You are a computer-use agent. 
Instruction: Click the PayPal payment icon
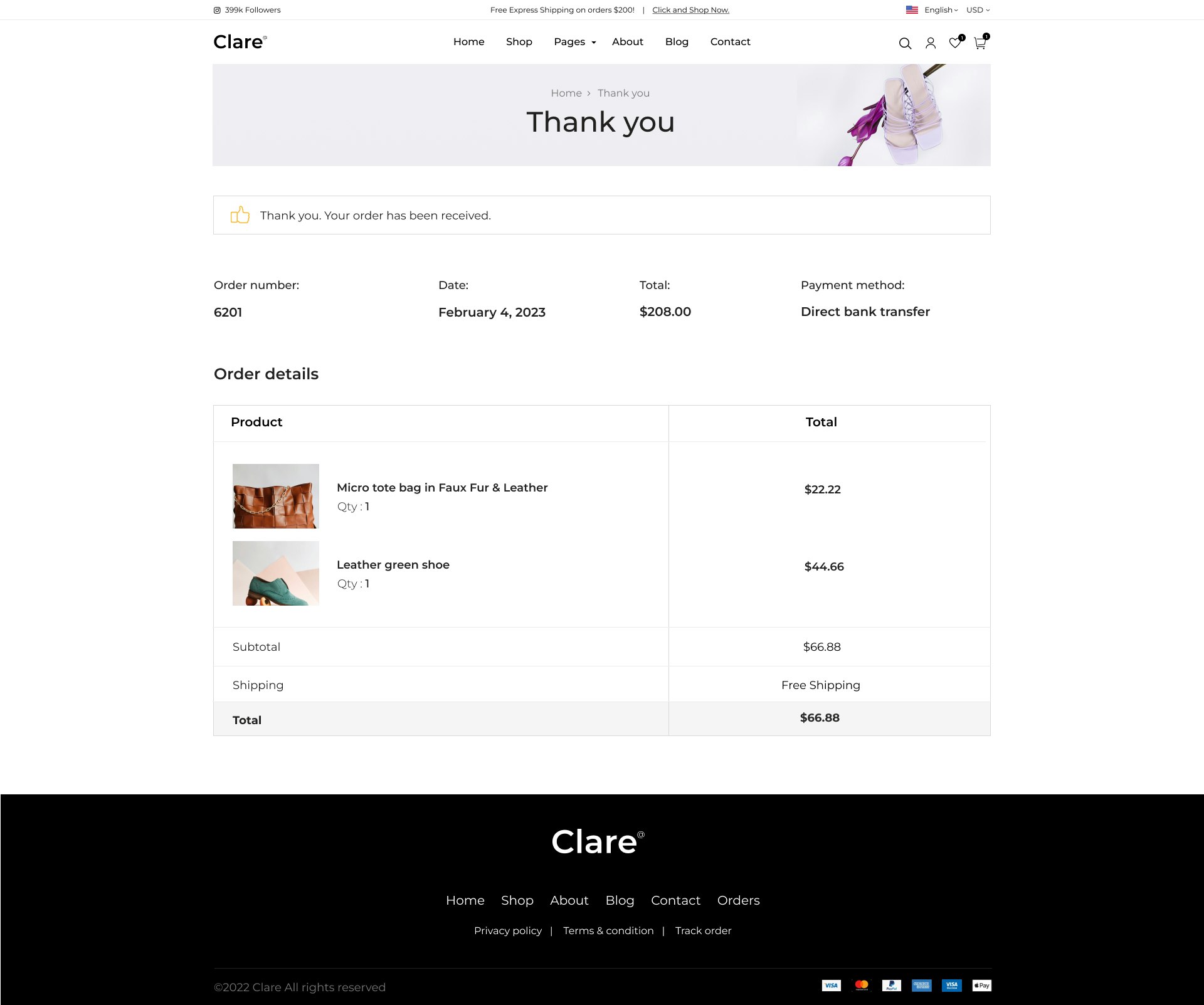[891, 986]
